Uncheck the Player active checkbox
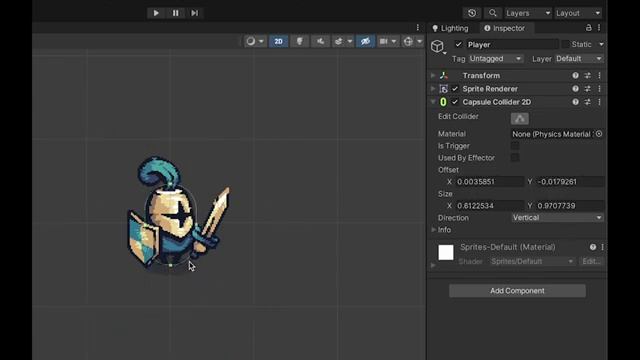640x360 pixels. 458,44
